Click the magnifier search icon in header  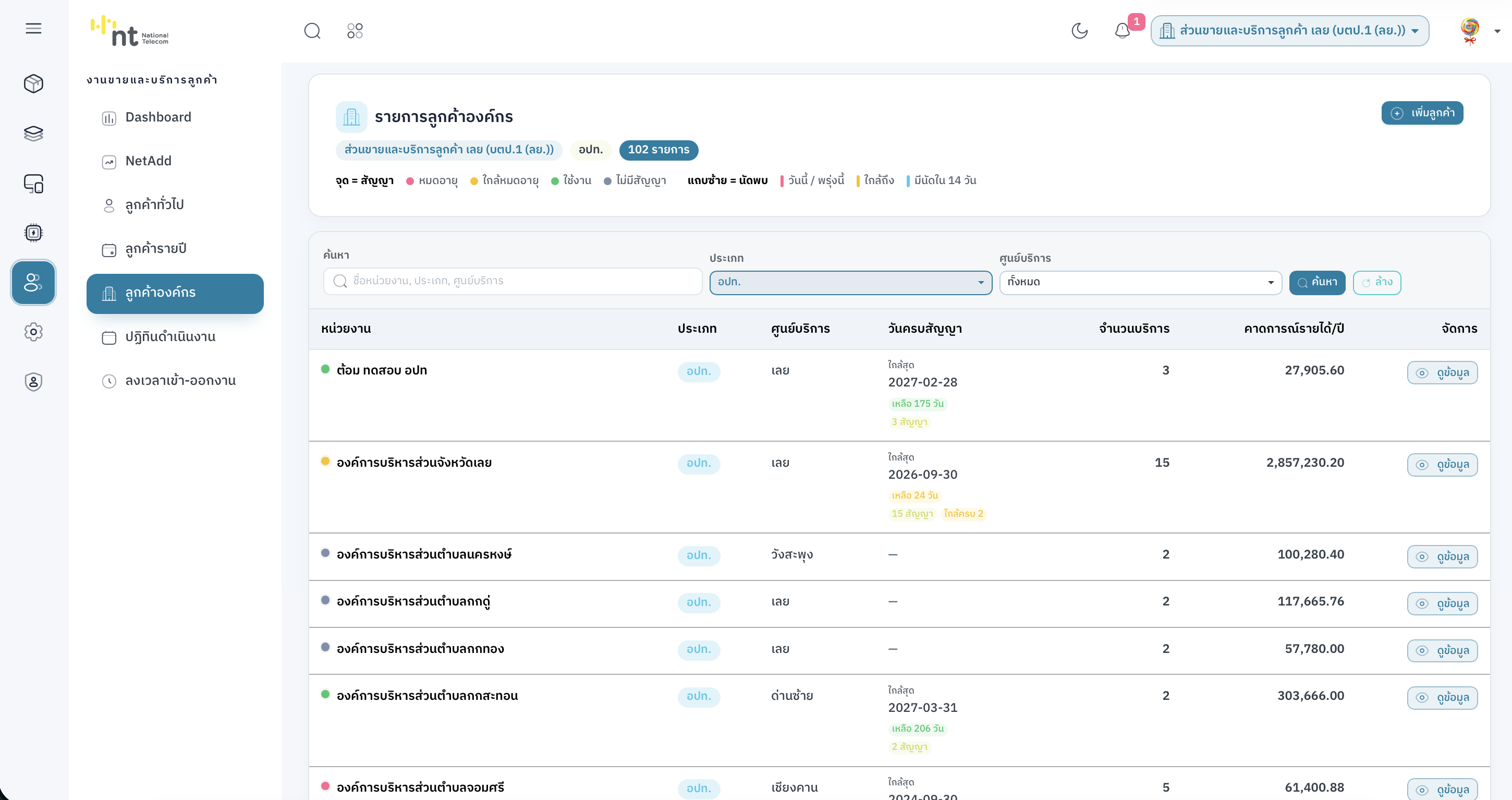[x=312, y=31]
